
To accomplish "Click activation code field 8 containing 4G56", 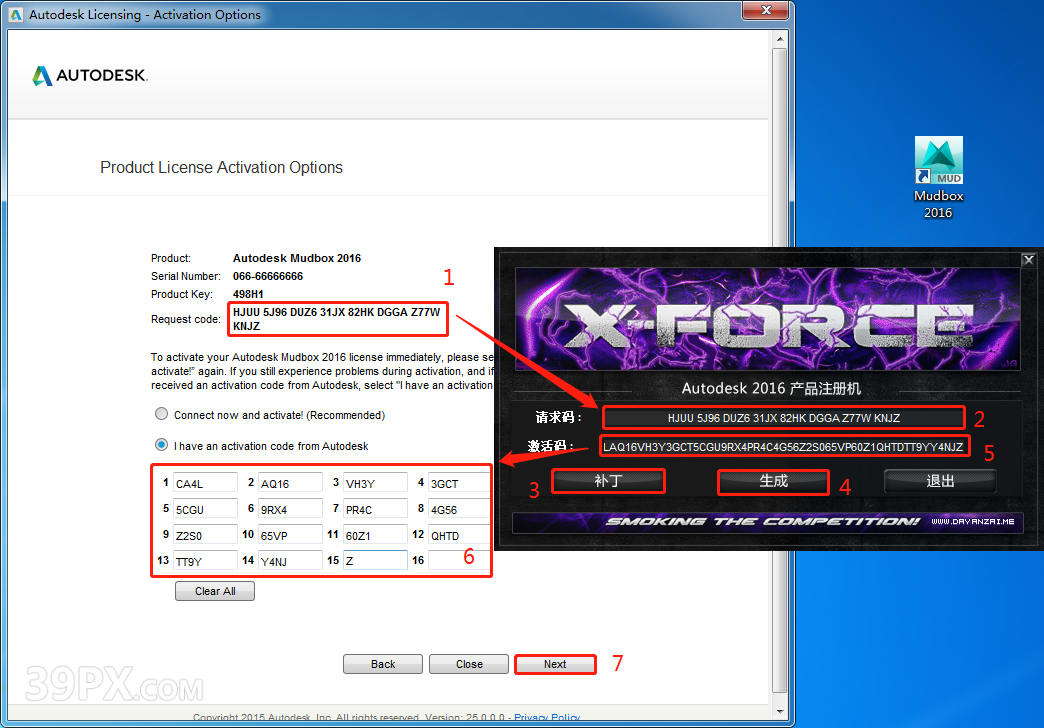I will 459,510.
